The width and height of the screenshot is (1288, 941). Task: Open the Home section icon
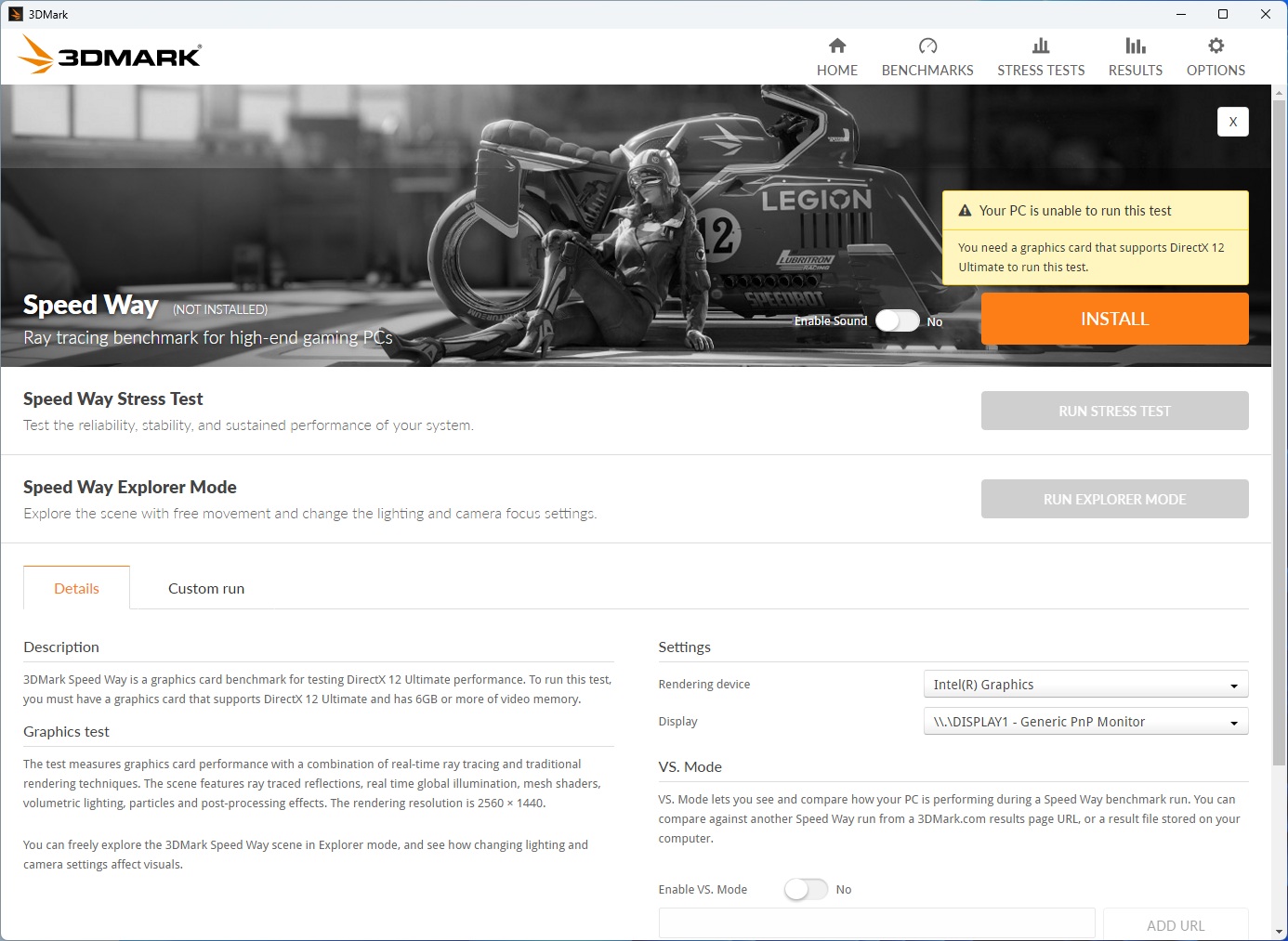(837, 46)
